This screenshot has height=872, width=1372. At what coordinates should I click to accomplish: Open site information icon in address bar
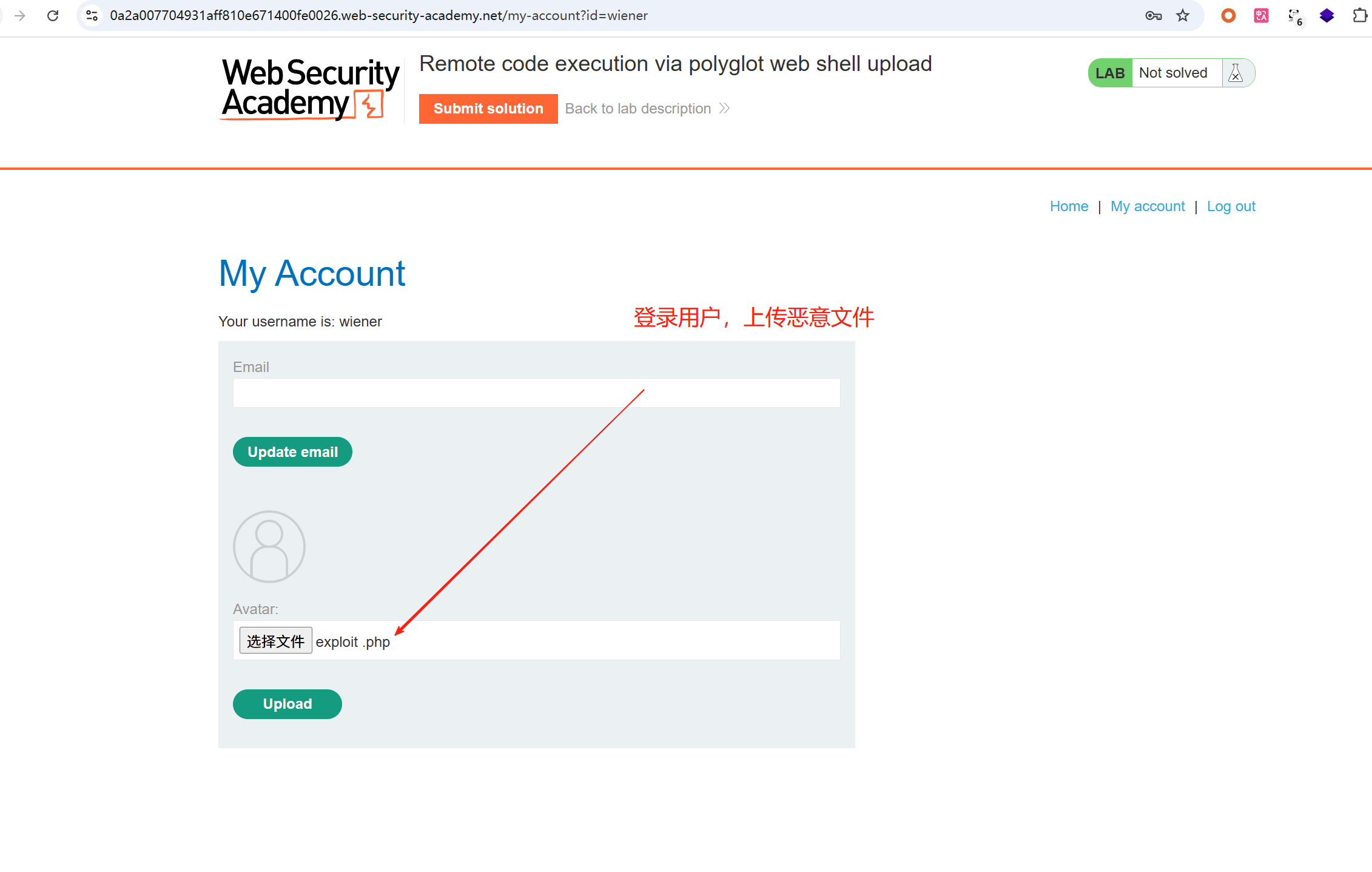(92, 16)
